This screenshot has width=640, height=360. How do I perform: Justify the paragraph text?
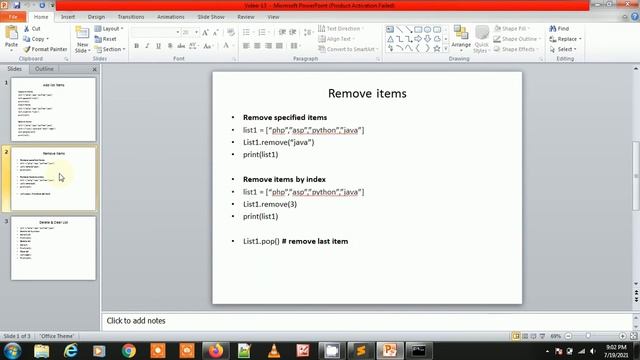click(x=279, y=46)
